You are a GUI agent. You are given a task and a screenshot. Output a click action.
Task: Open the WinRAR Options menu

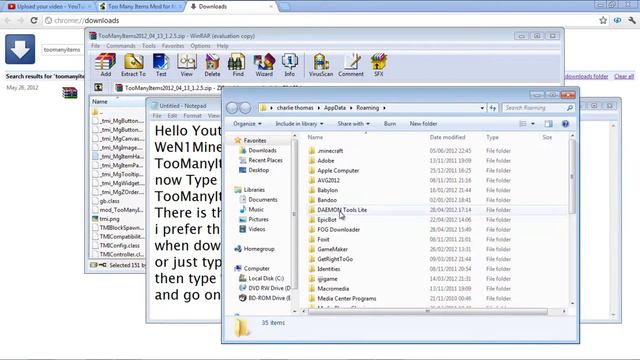(x=200, y=46)
